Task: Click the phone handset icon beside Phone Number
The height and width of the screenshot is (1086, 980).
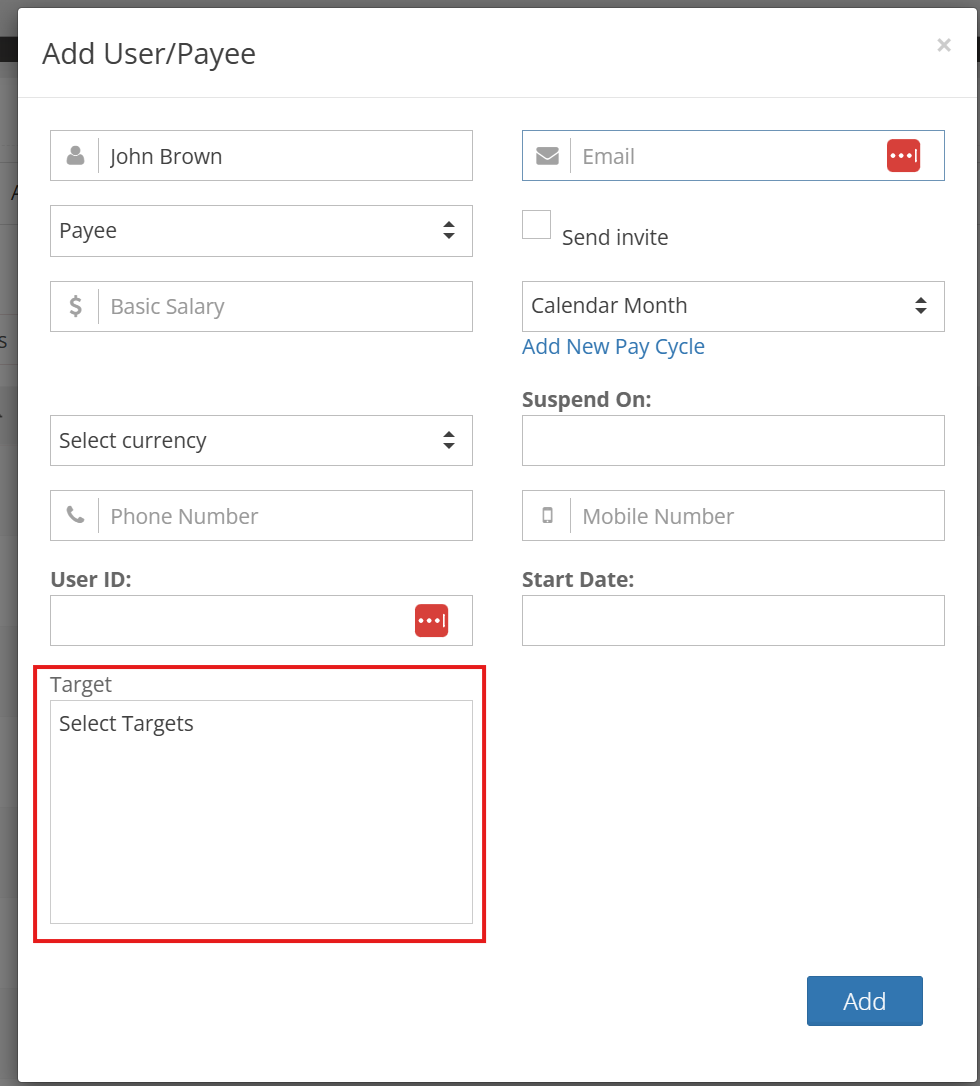Action: tap(75, 515)
